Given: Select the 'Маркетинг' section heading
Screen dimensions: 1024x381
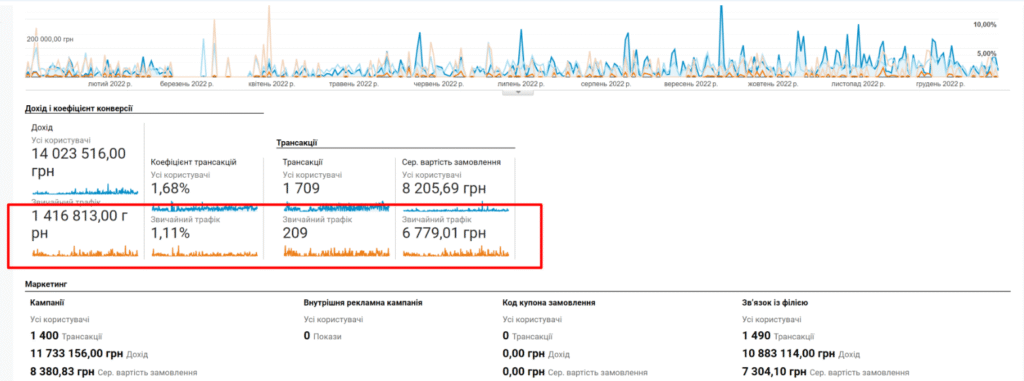Looking at the screenshot, I should [x=47, y=285].
